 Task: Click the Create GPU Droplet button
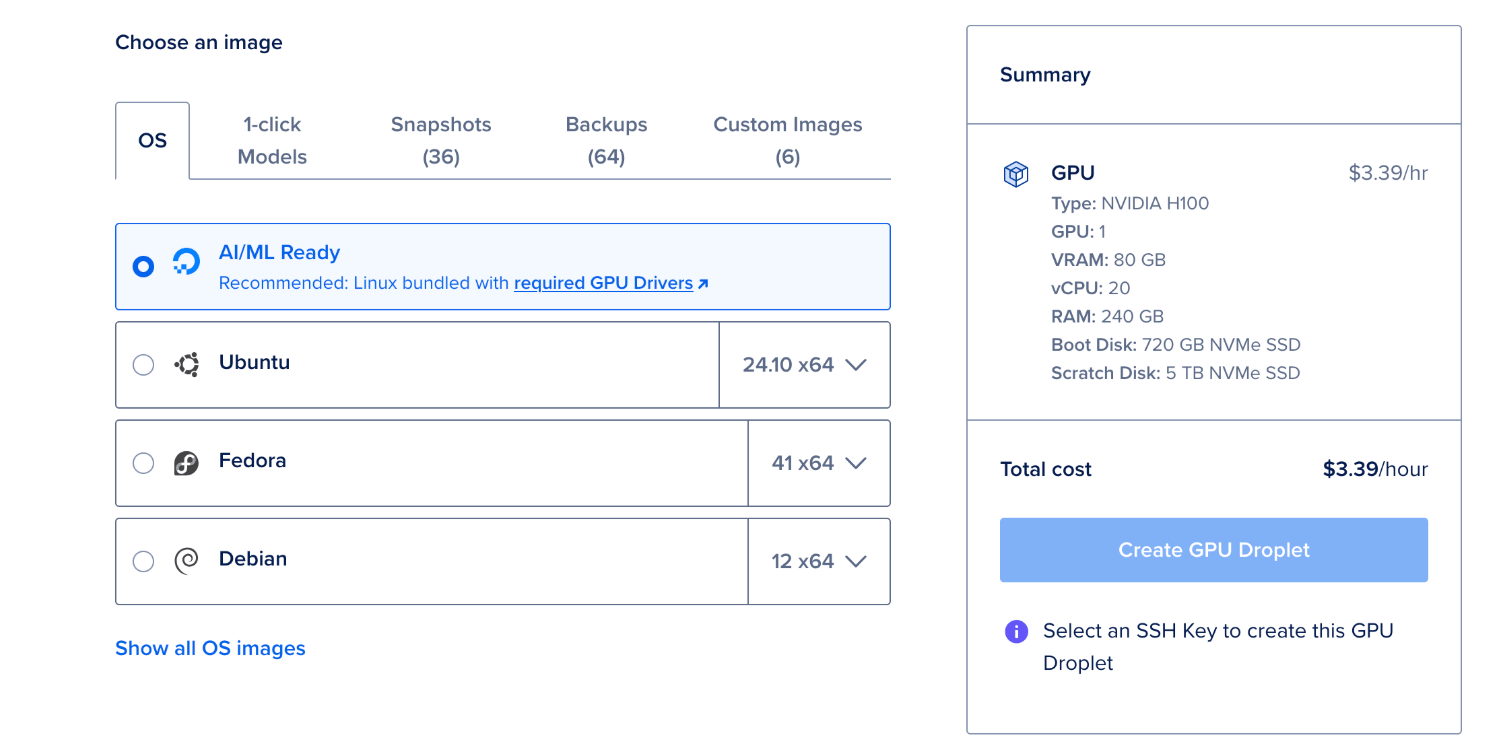[x=1214, y=550]
